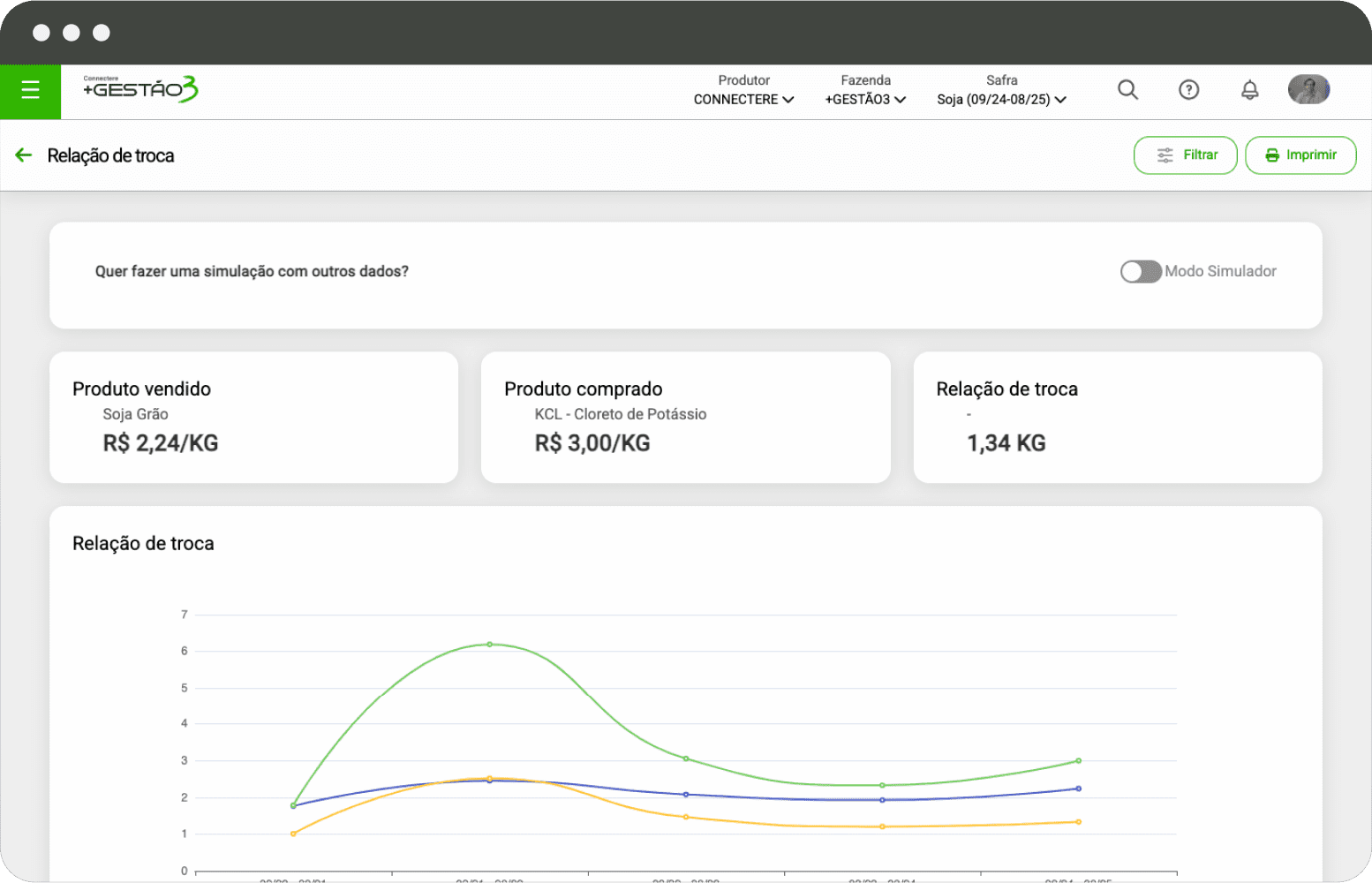The height and width of the screenshot is (883, 1372).
Task: Open the help question mark icon
Action: pyautogui.click(x=1188, y=90)
